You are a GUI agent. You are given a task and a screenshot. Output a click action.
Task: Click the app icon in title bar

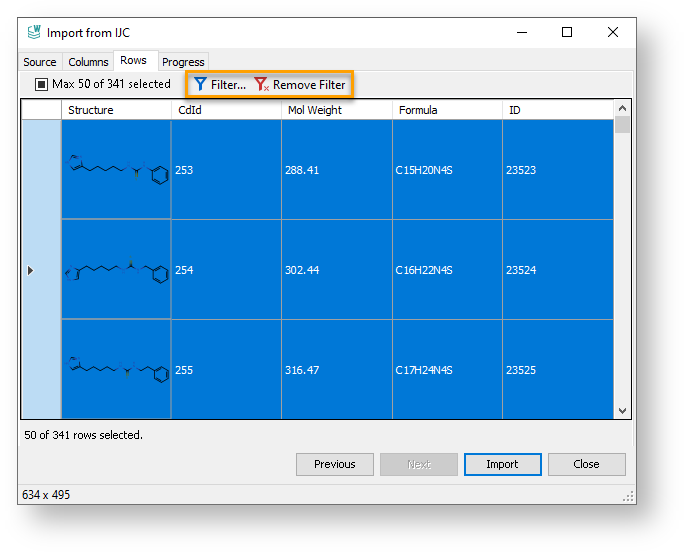click(x=33, y=33)
